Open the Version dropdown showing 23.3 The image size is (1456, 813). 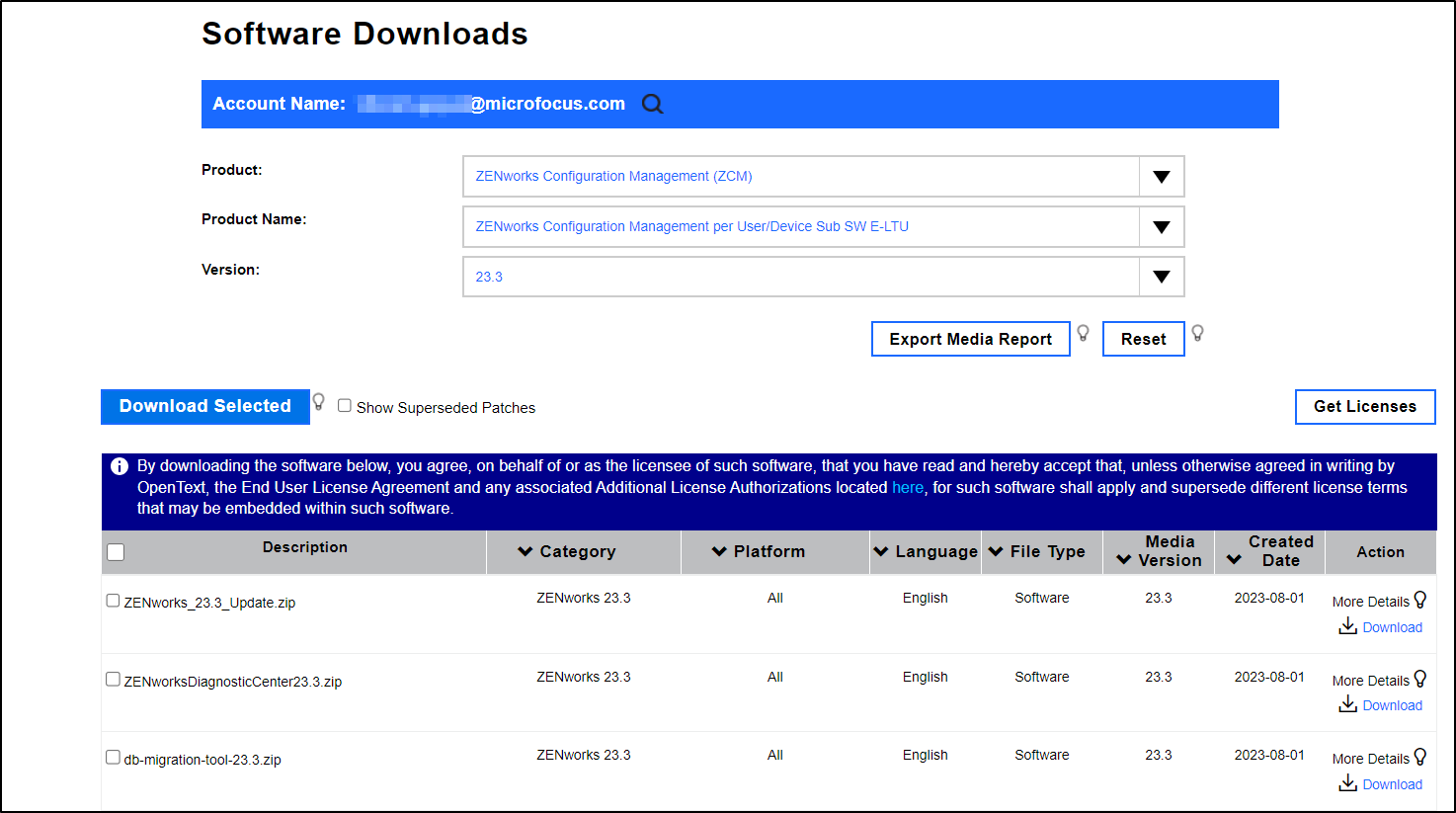(823, 278)
